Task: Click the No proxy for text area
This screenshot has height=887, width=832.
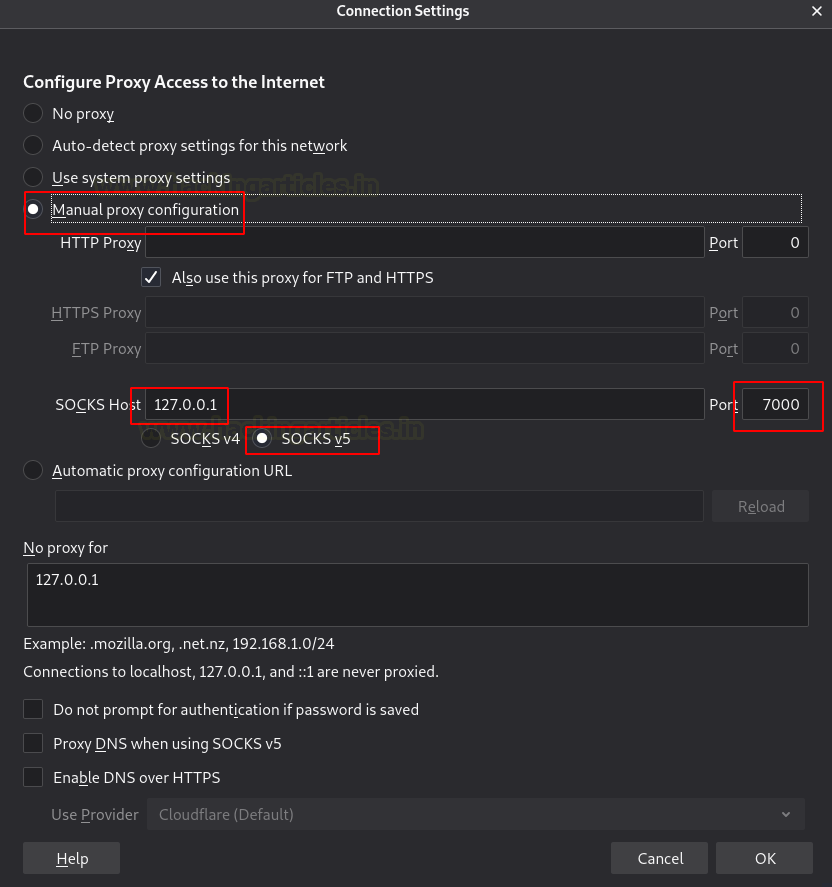Action: [417, 595]
